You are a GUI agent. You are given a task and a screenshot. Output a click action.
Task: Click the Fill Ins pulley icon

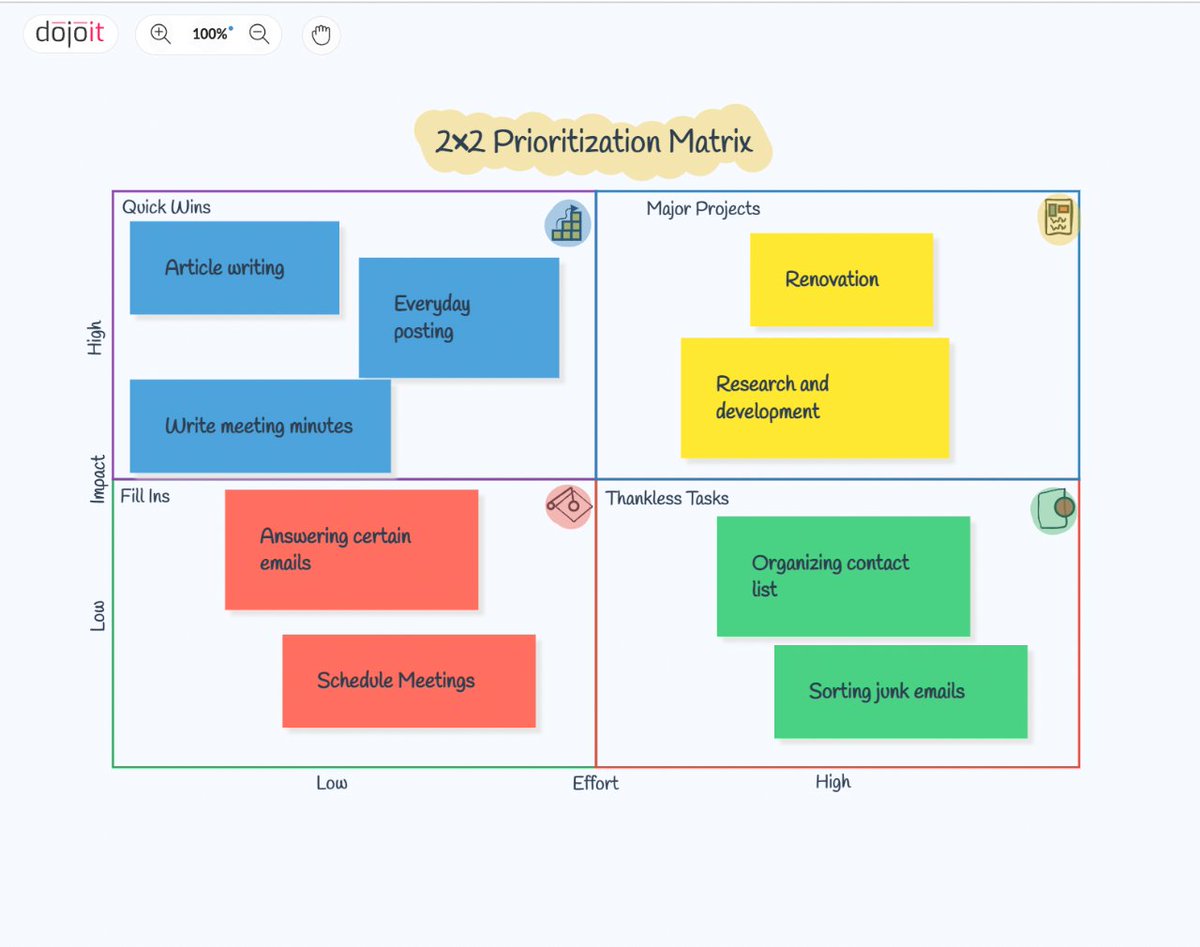(x=569, y=506)
